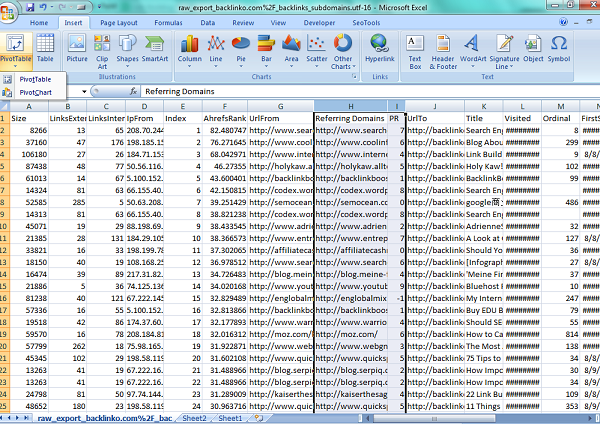Open the Data ribbon tab

(x=208, y=23)
